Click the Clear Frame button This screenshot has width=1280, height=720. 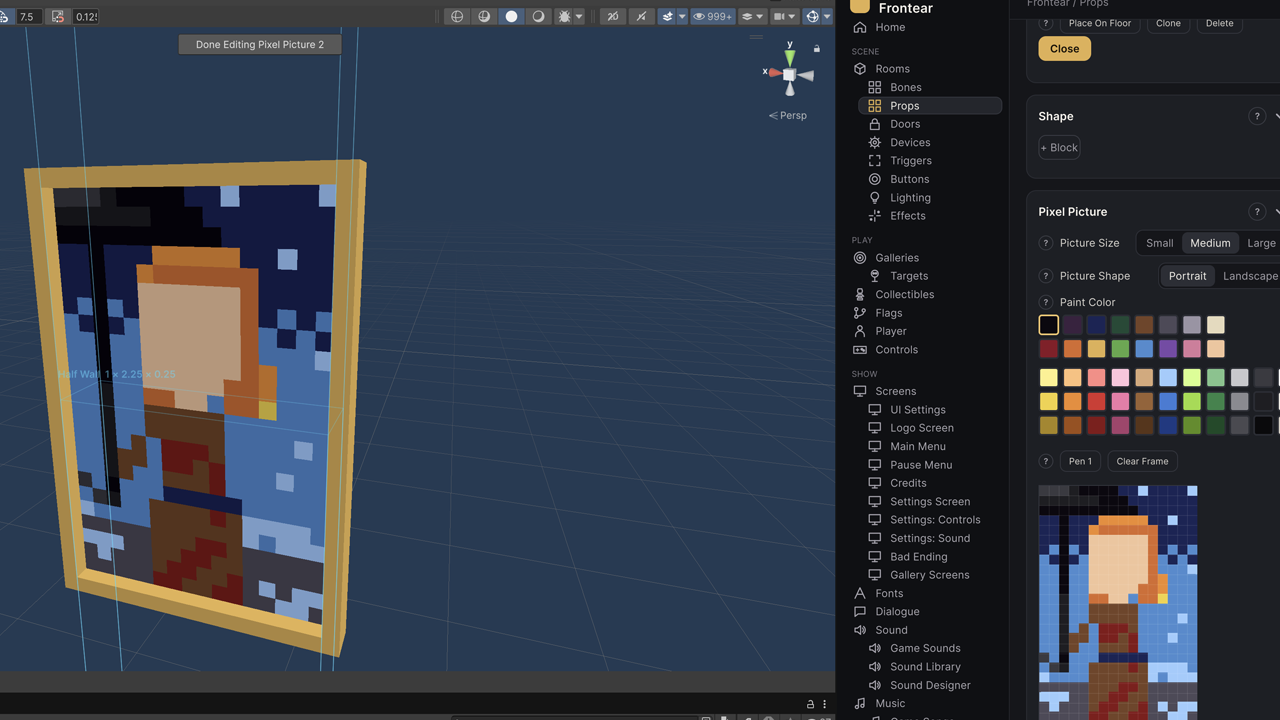[1142, 461]
